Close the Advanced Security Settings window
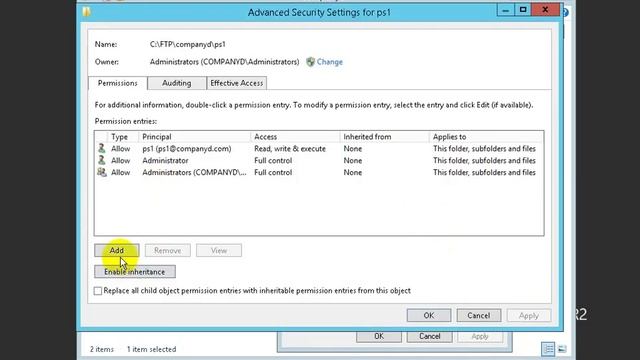Image resolution: width=640 pixels, height=360 pixels. (x=545, y=10)
